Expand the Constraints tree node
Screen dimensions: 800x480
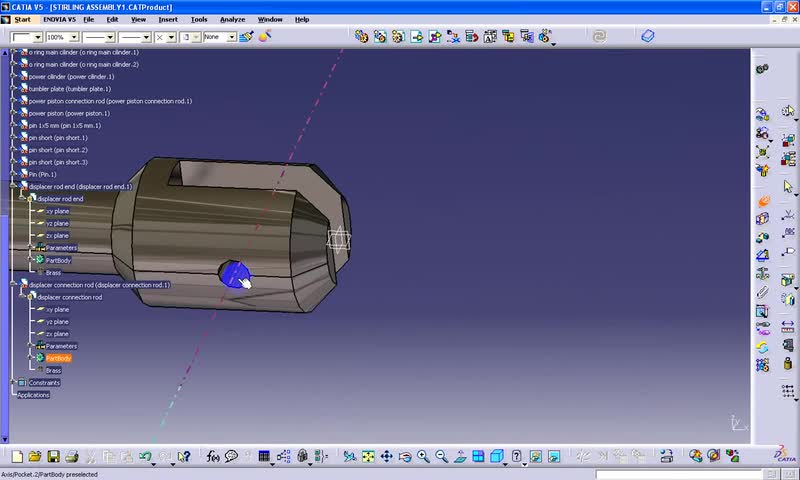coord(14,382)
